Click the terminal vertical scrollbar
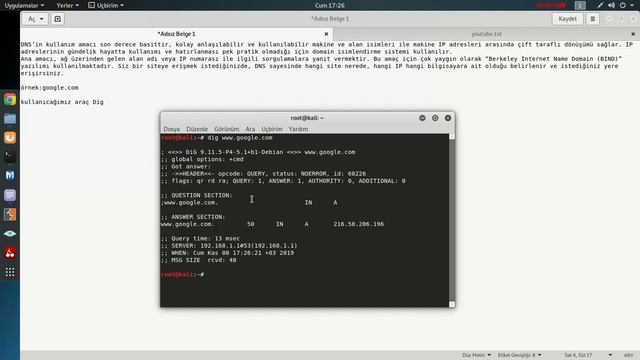 (452, 220)
